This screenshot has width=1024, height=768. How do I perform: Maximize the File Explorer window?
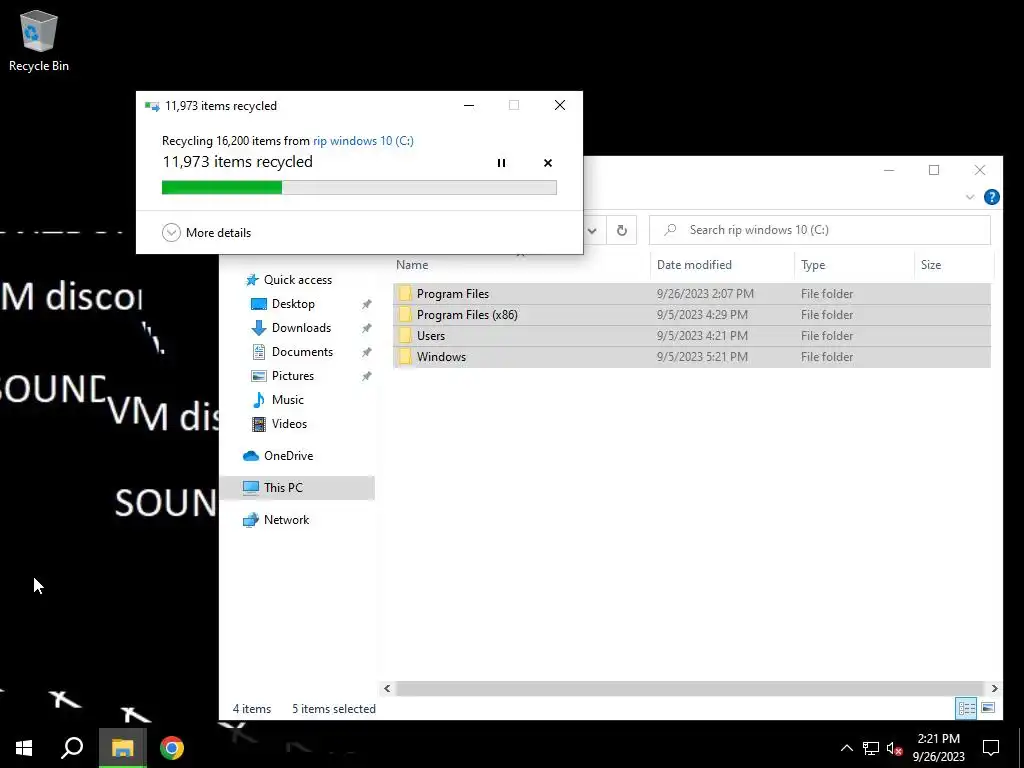(x=934, y=170)
